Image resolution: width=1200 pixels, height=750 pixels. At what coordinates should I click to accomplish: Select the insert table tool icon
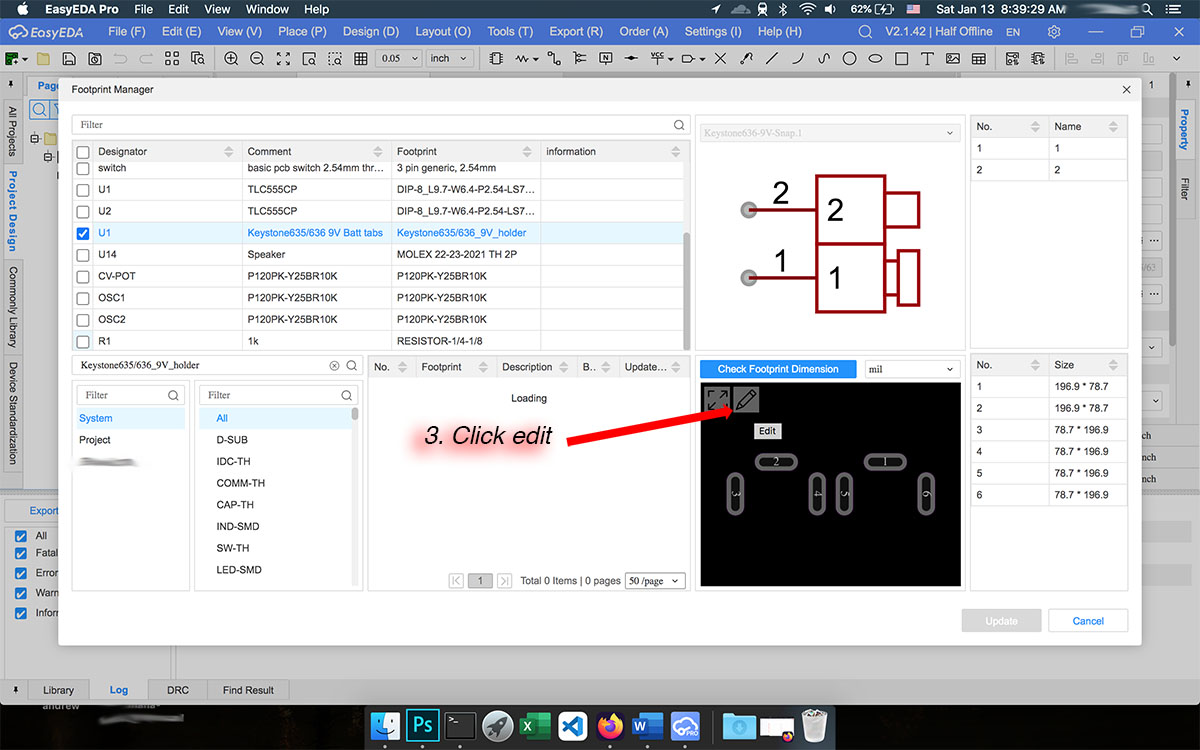pyautogui.click(x=979, y=59)
